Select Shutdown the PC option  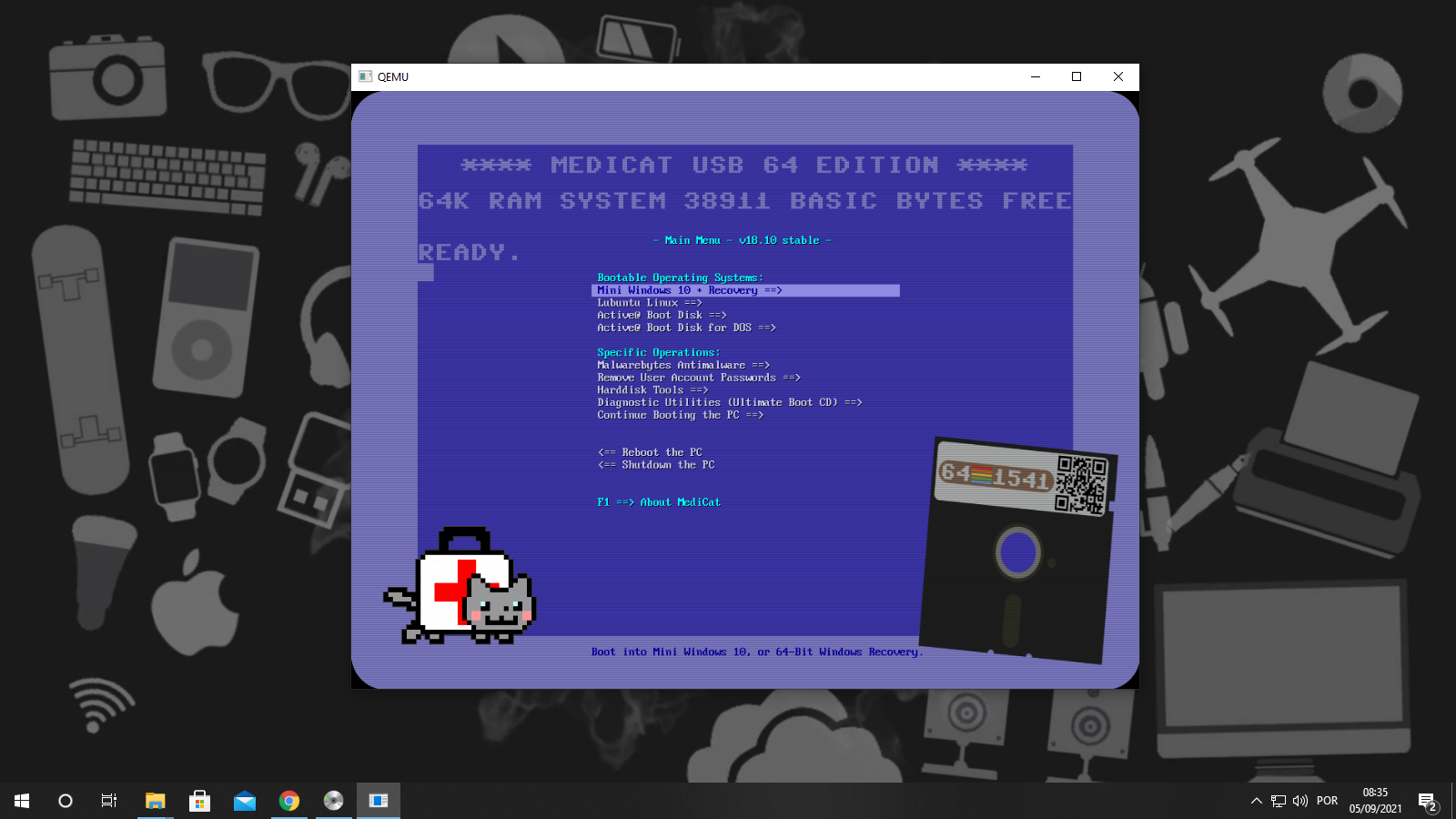tap(656, 465)
